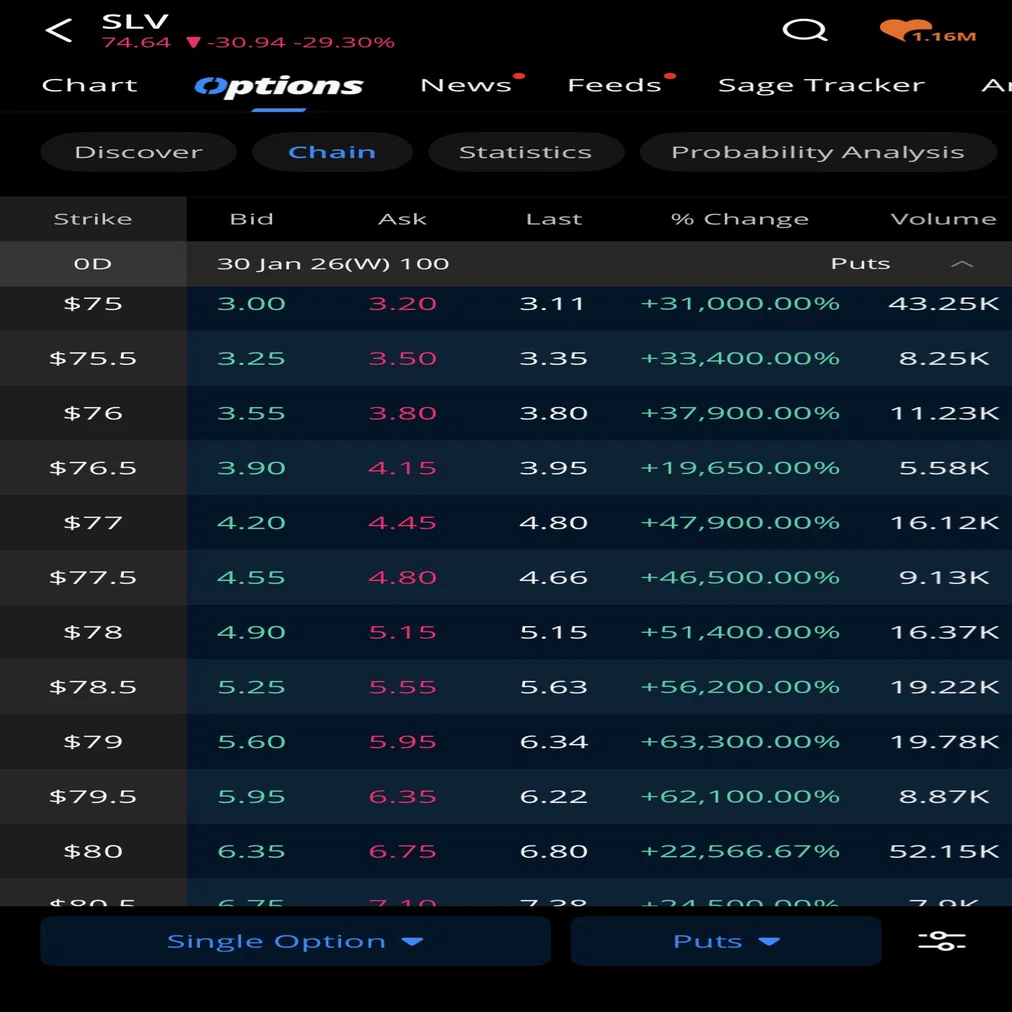Tap the 4.90 bid for $78
1012x1012 pixels.
tap(251, 632)
